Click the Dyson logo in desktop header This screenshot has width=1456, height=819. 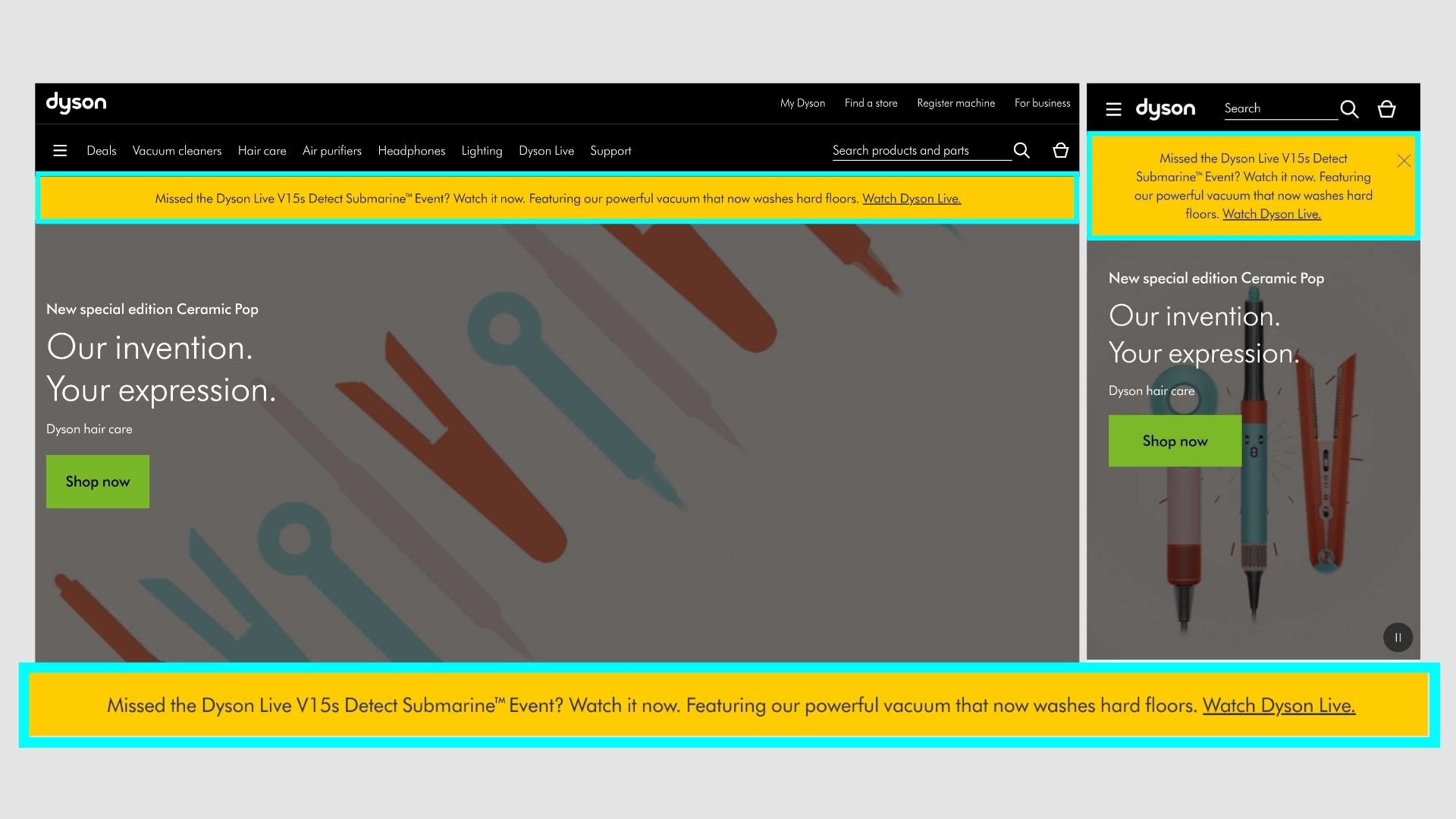click(76, 102)
